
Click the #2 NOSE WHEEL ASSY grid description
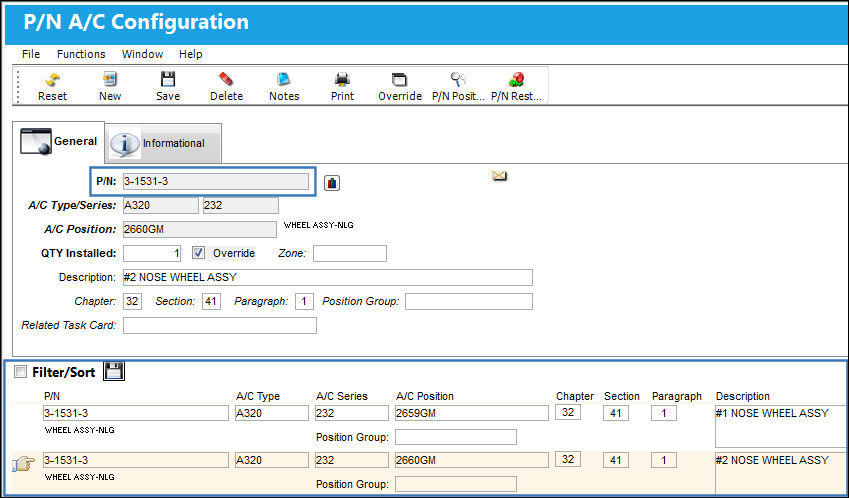pyautogui.click(x=781, y=473)
